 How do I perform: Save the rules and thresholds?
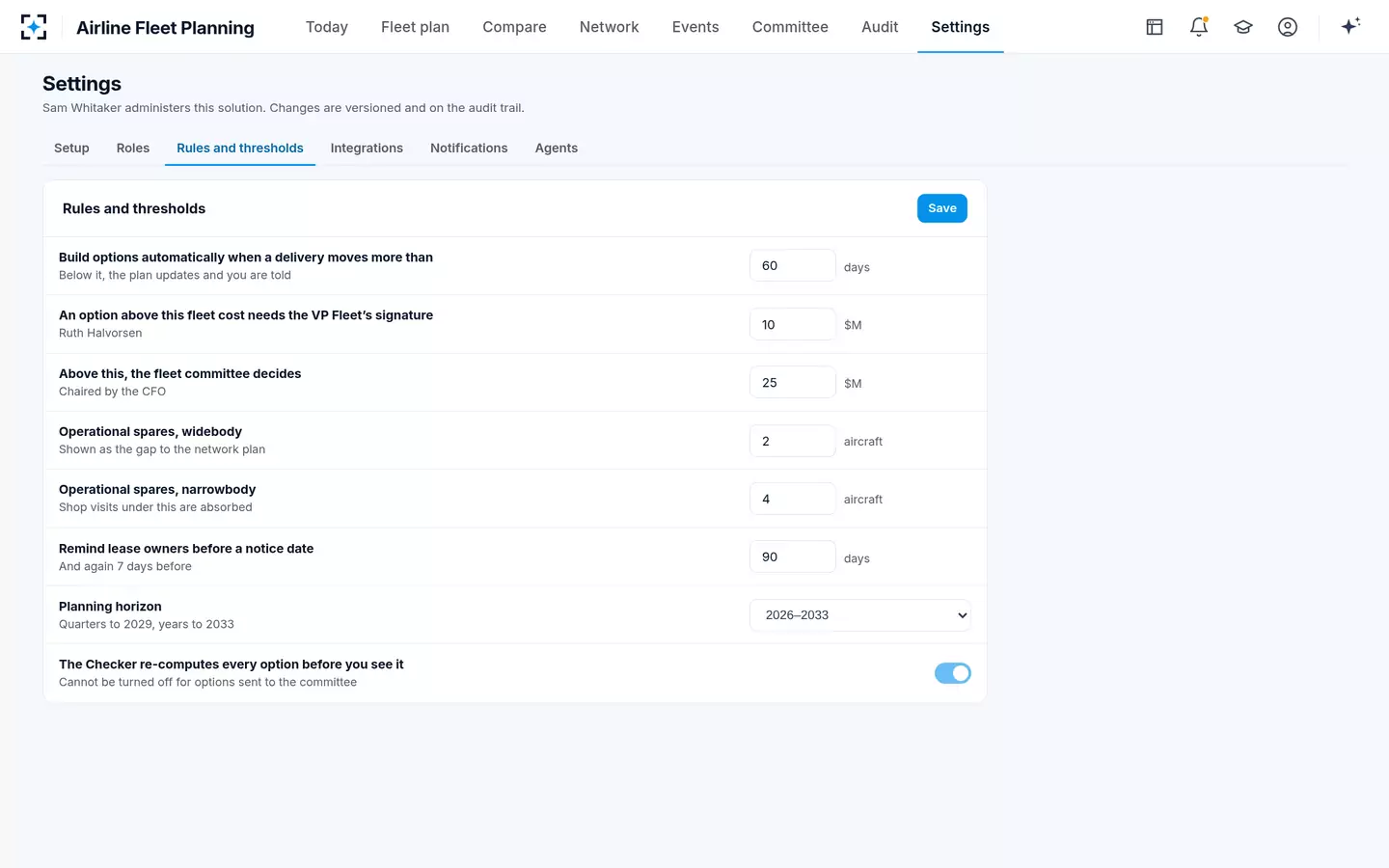pyautogui.click(x=942, y=208)
